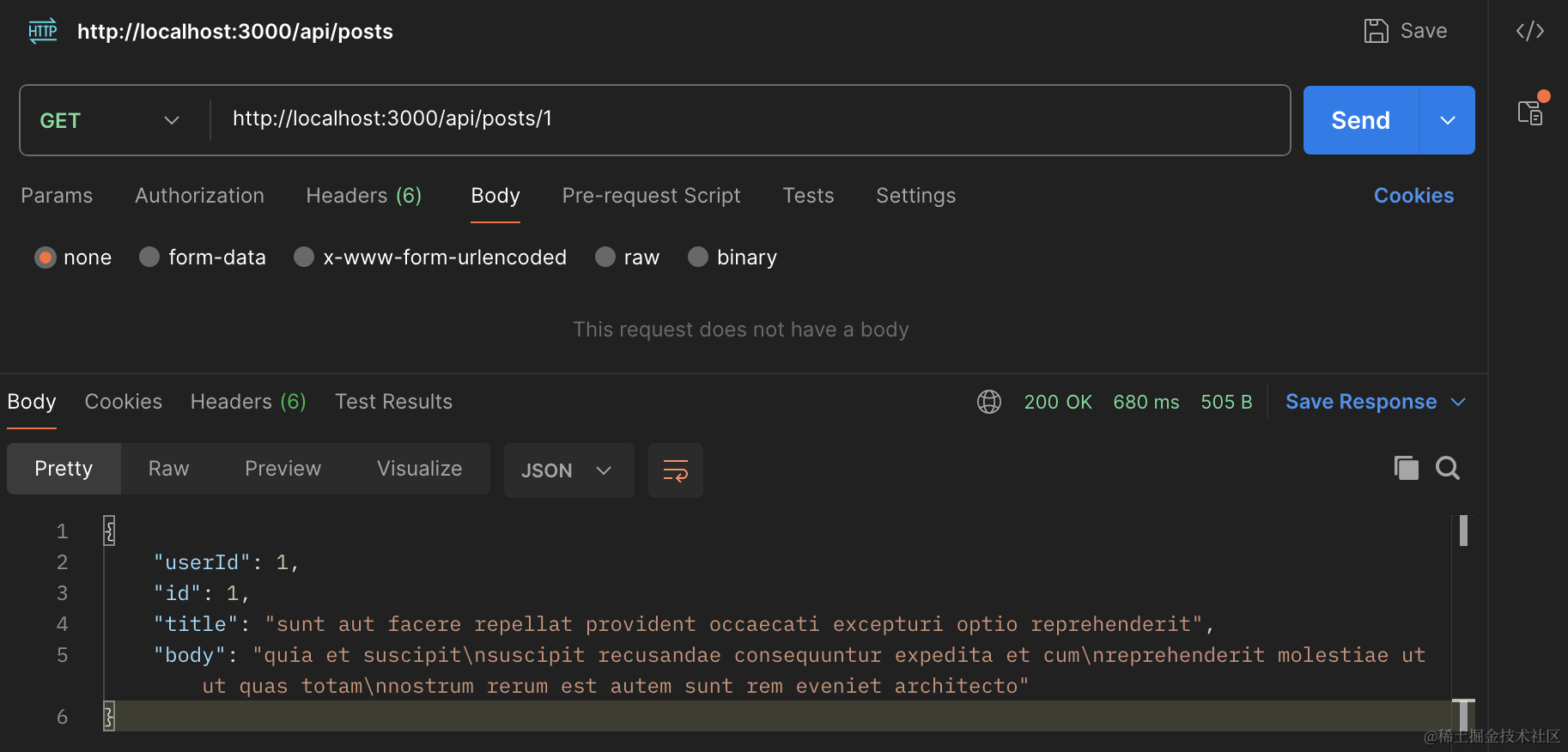Click the request URL input field

(747, 119)
